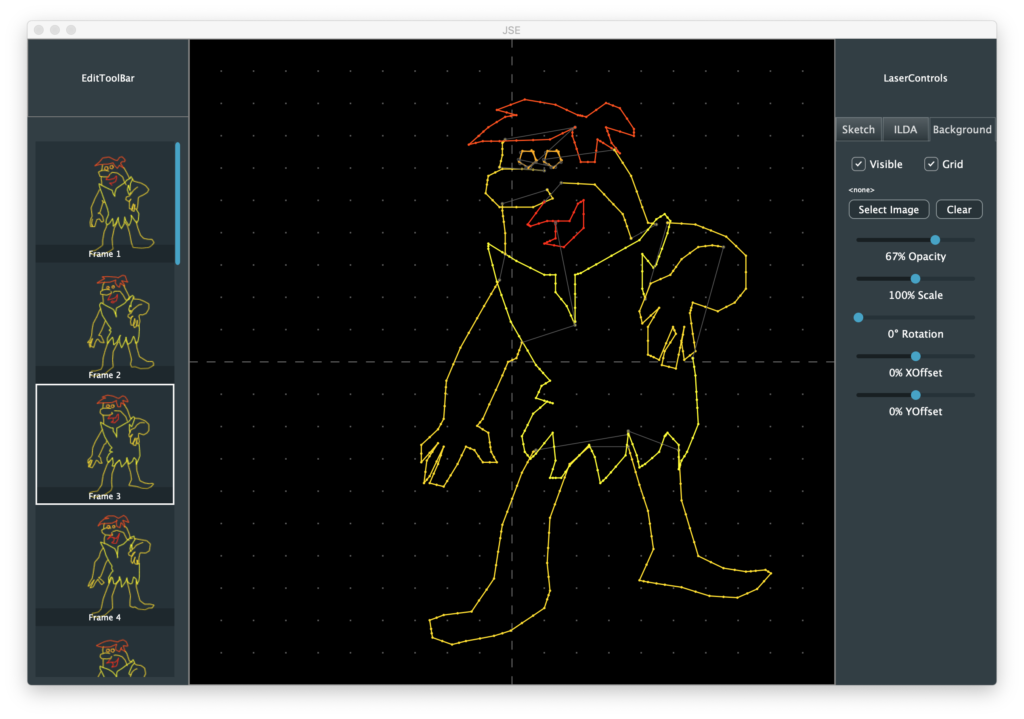Click the partially visible thumbnail below Frame 4
This screenshot has height=719, width=1024.
pyautogui.click(x=105, y=656)
